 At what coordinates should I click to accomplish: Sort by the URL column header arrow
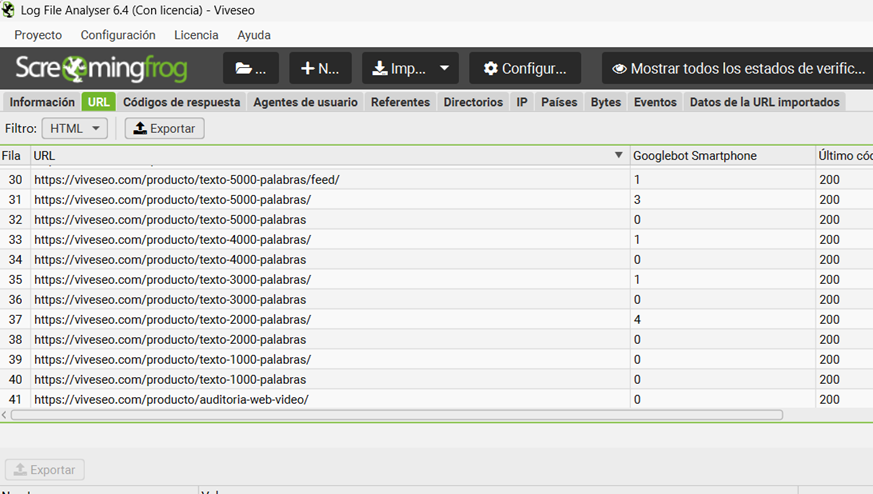(619, 156)
